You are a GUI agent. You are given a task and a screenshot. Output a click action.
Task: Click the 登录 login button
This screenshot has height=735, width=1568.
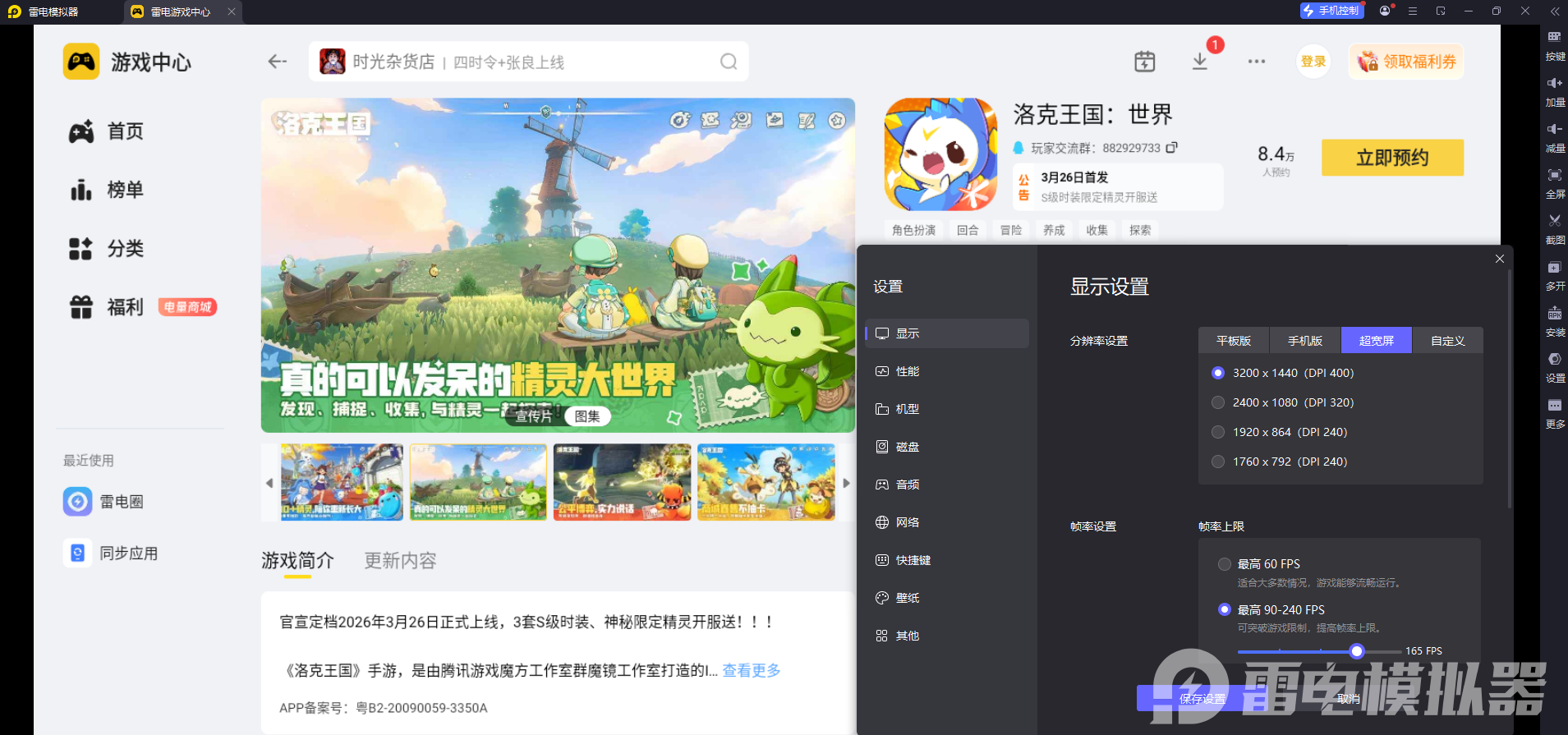1313,62
